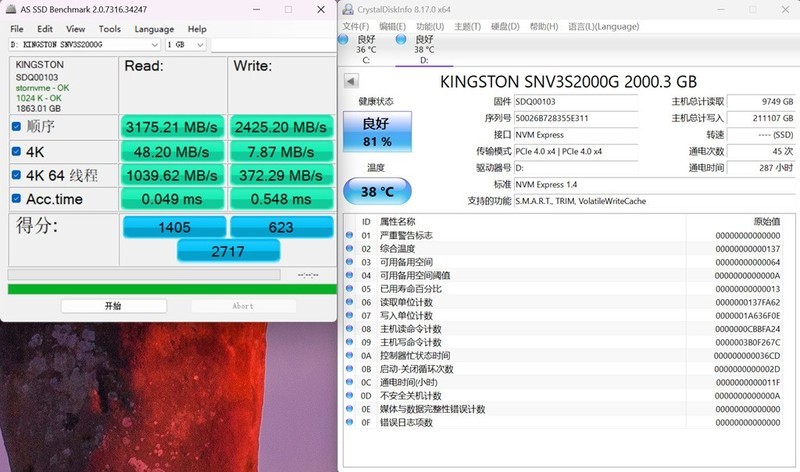Viewport: 800px width, 472px height.
Task: Click the status dot of attribute 0C 通电时间
Action: (349, 382)
